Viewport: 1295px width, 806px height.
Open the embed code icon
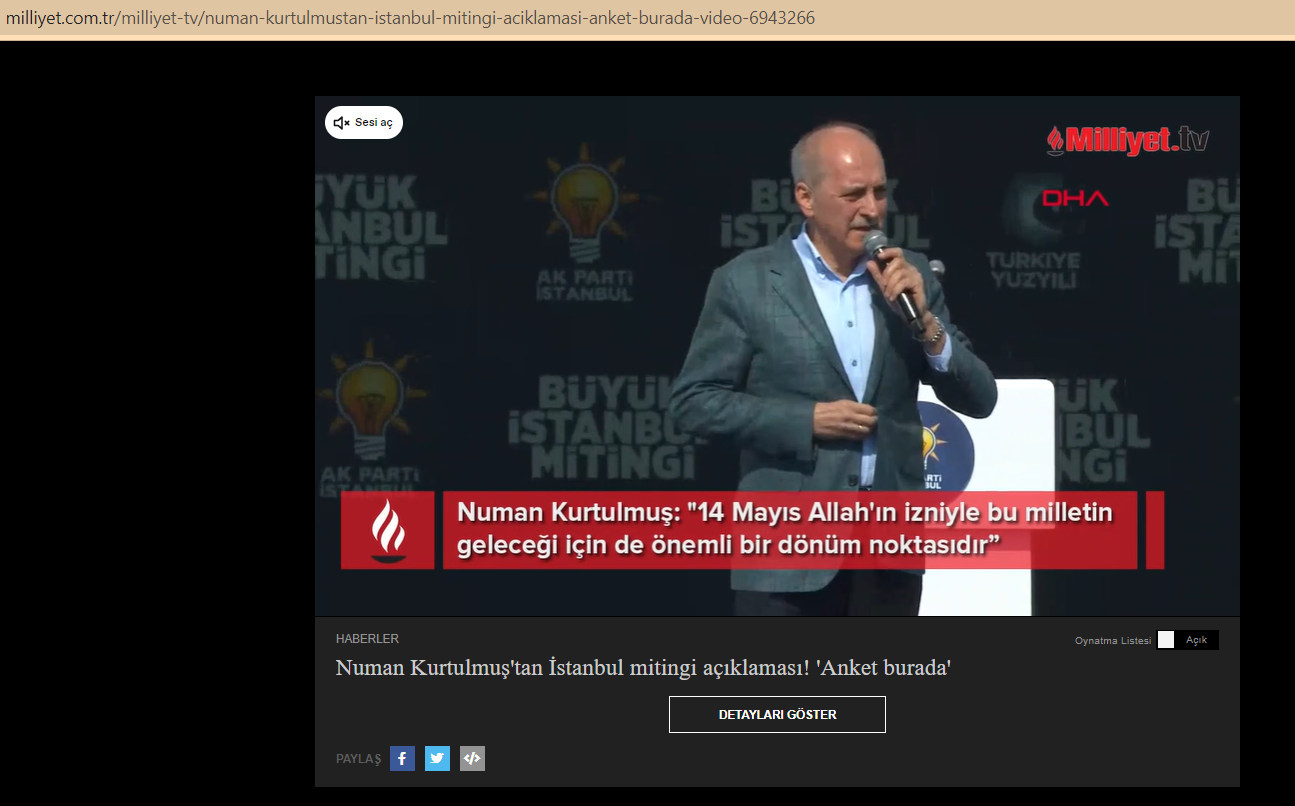(x=472, y=759)
